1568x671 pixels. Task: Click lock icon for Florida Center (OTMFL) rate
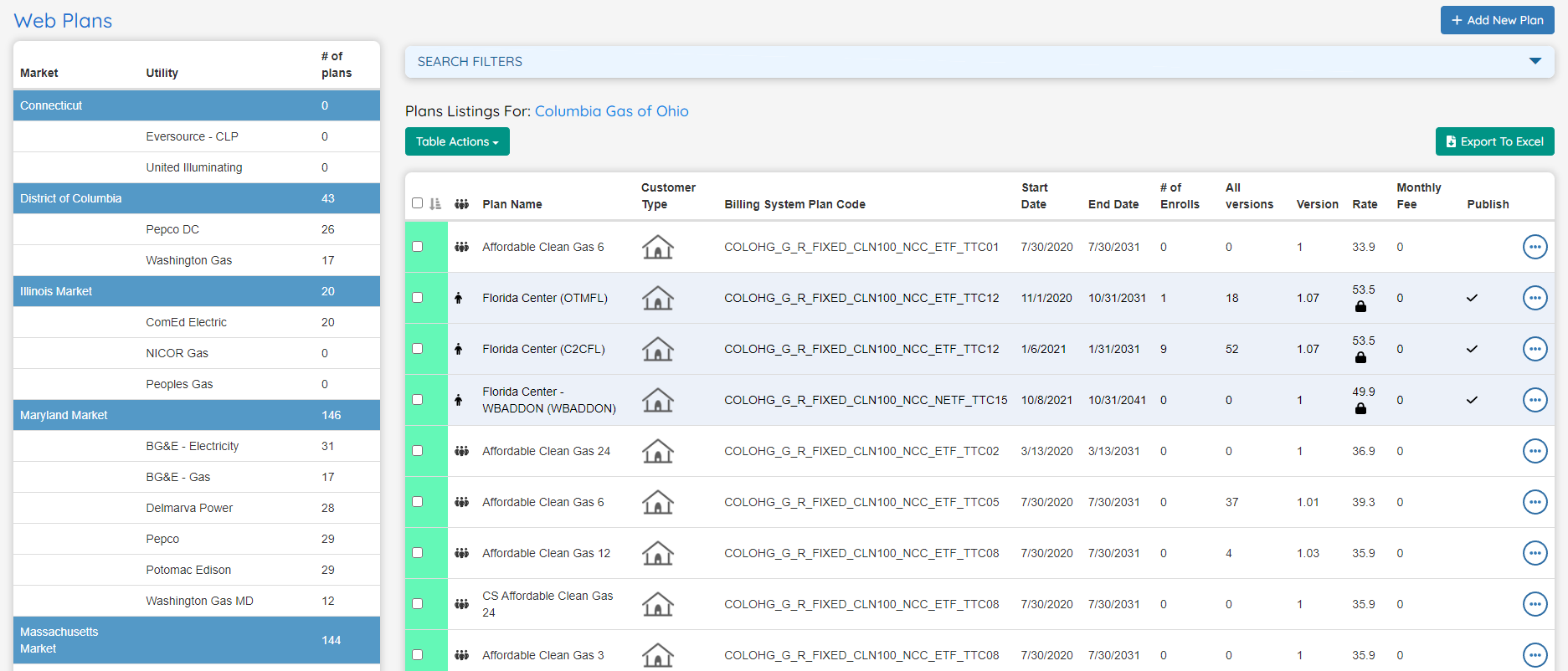[x=1360, y=306]
